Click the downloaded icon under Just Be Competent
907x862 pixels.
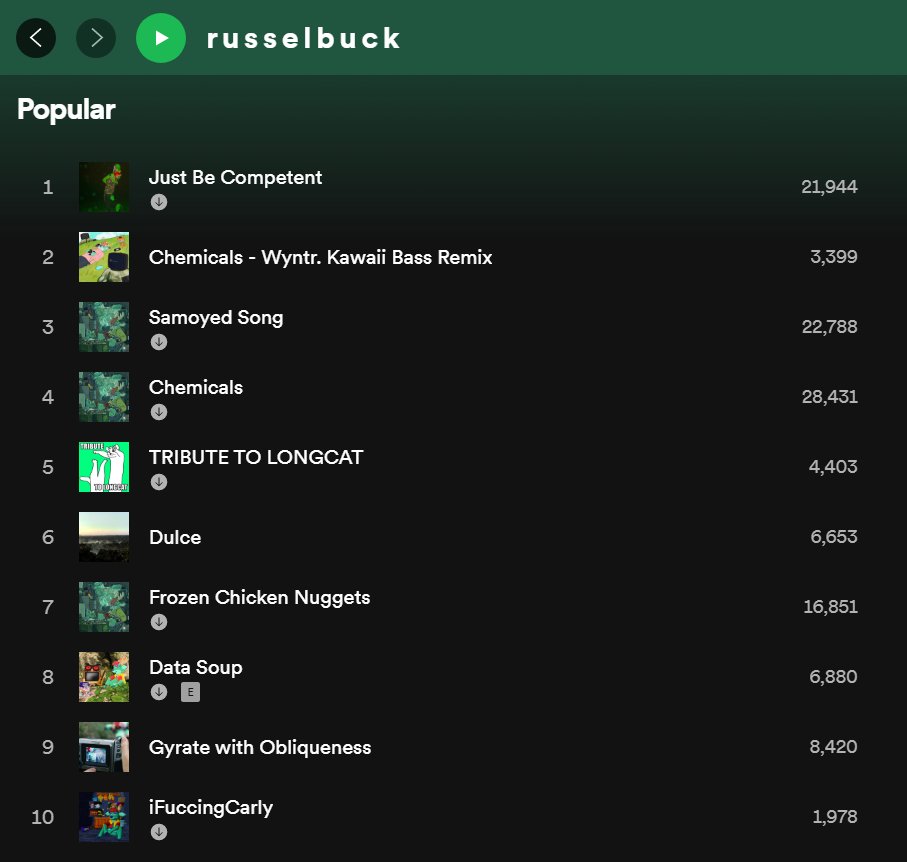(159, 202)
